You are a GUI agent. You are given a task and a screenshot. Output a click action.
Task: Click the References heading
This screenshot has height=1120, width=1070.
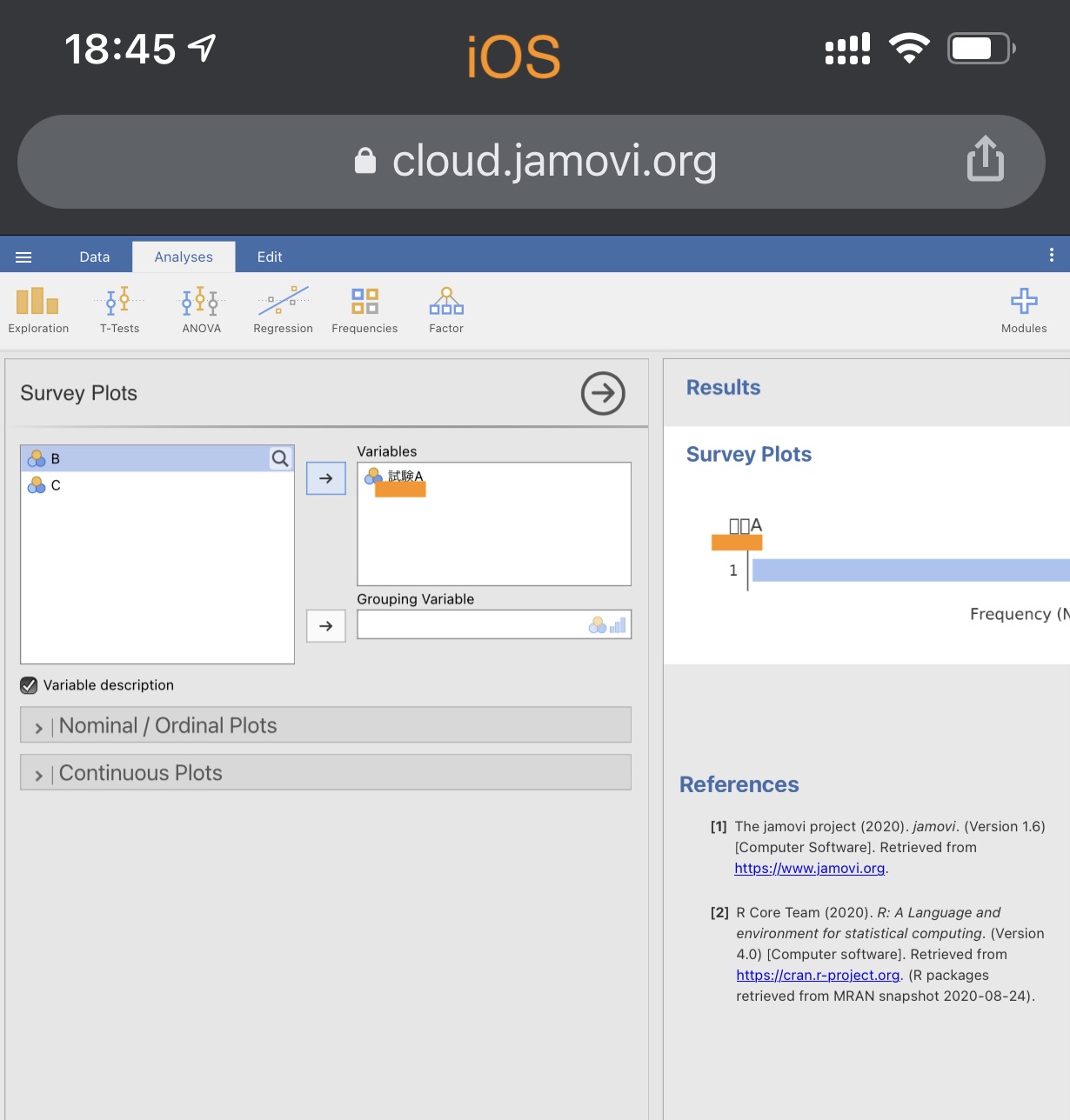[x=739, y=784]
